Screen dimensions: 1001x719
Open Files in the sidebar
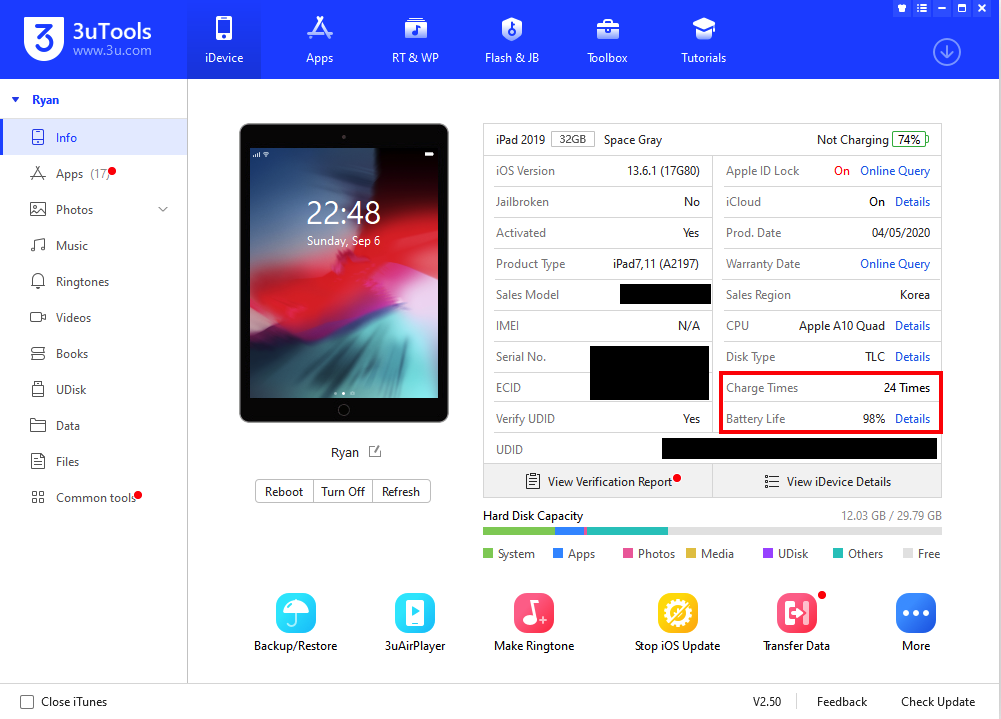[94, 462]
